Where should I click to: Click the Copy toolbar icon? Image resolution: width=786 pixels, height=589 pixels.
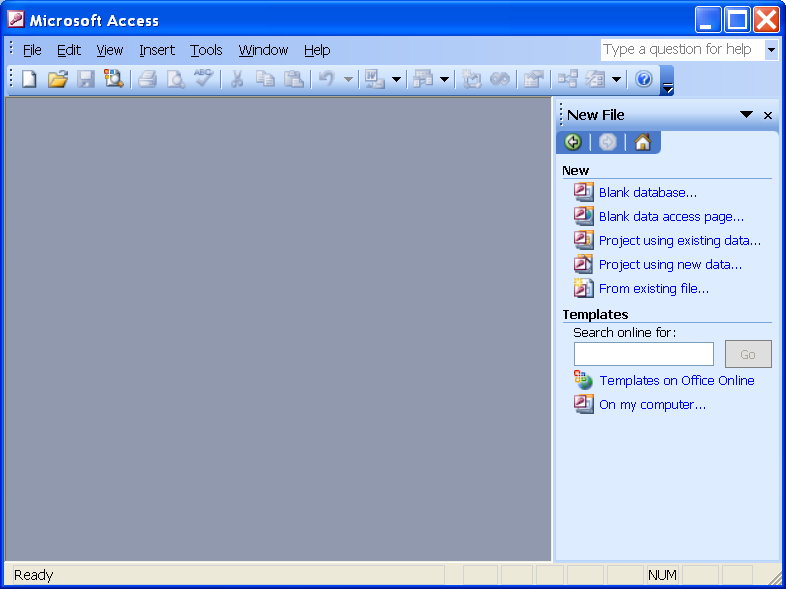pos(265,79)
